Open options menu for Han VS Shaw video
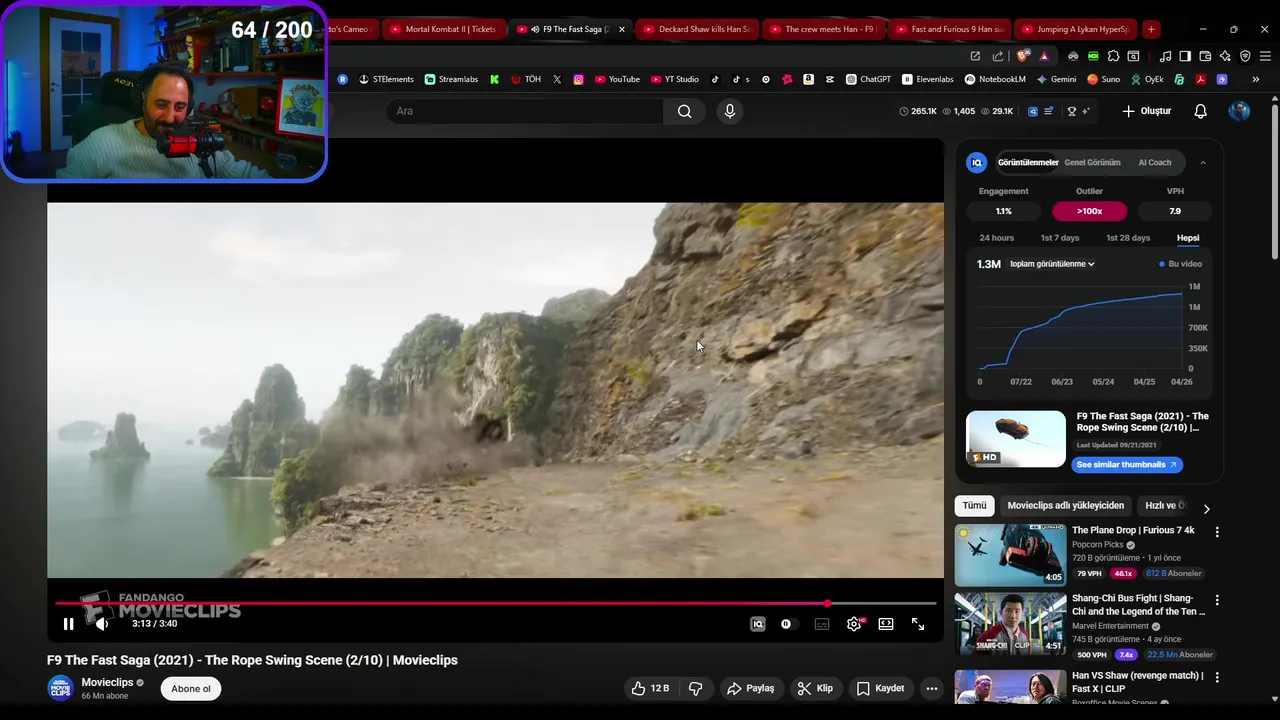This screenshot has width=1280, height=720. click(x=1217, y=677)
